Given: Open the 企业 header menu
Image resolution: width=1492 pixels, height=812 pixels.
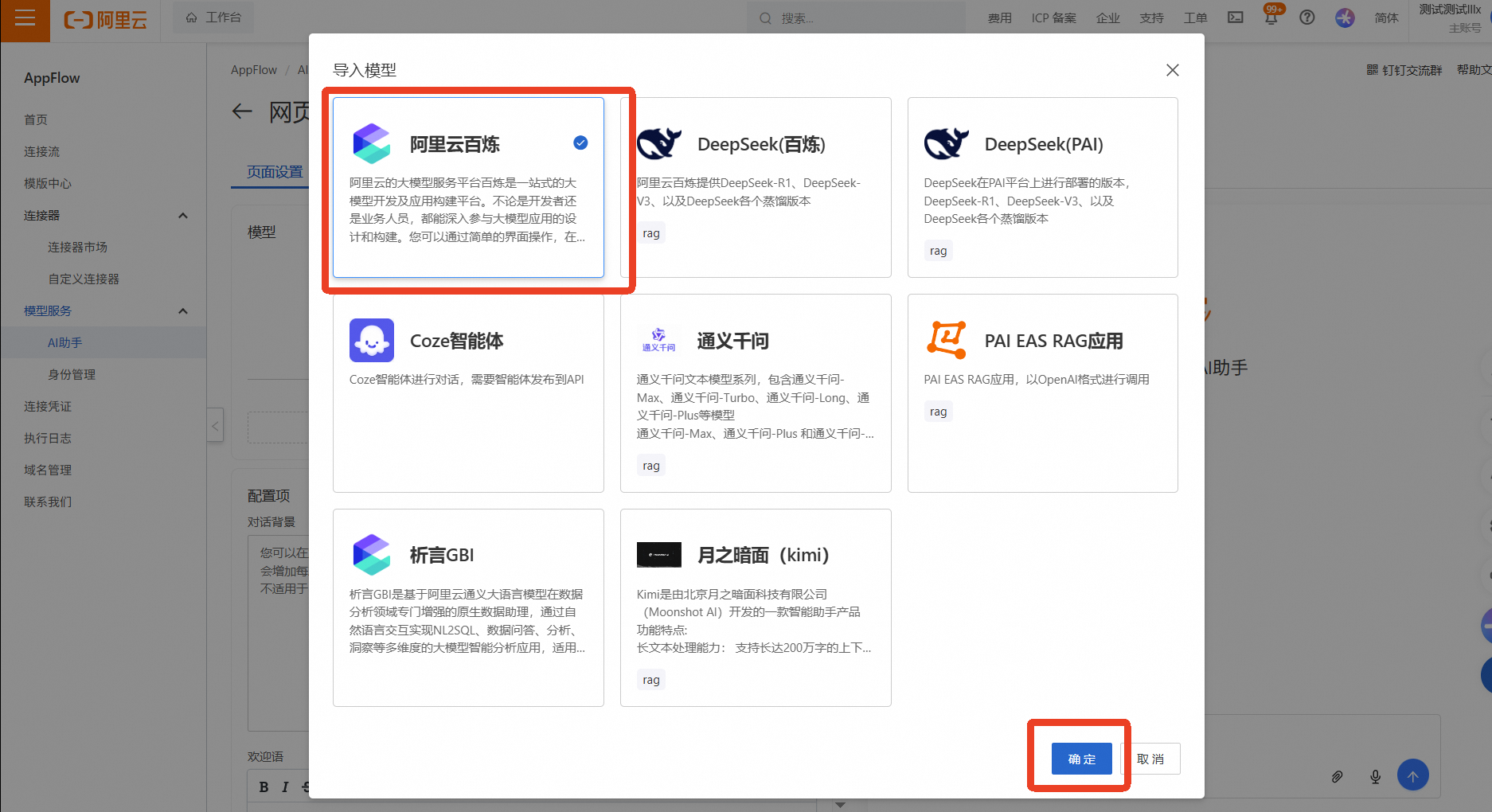Looking at the screenshot, I should click(x=1108, y=18).
